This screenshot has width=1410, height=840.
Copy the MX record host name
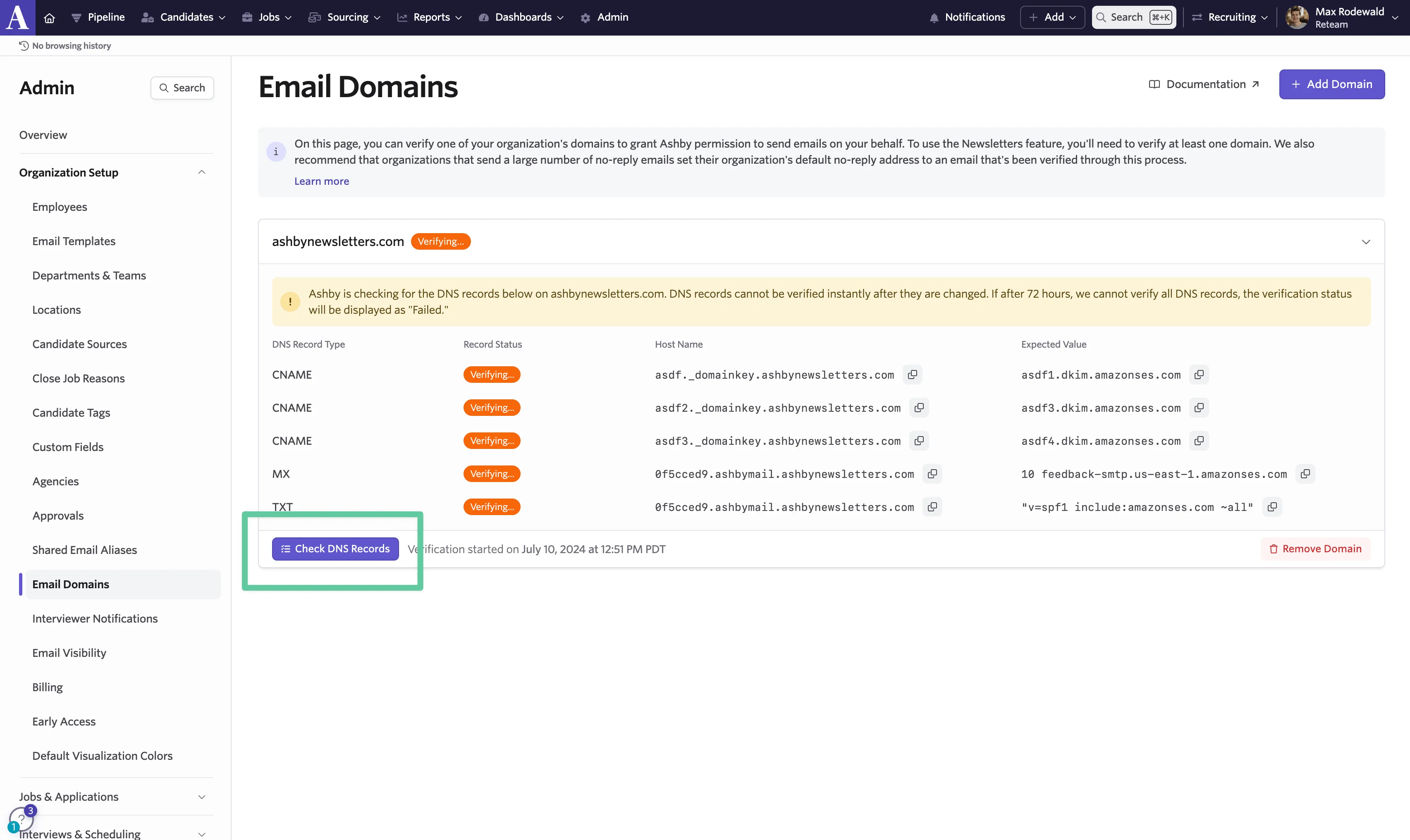click(932, 474)
